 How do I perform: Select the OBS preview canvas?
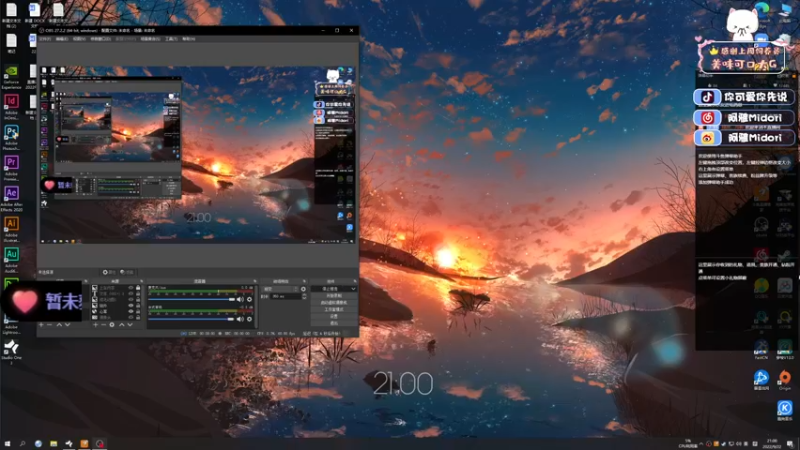(197, 155)
